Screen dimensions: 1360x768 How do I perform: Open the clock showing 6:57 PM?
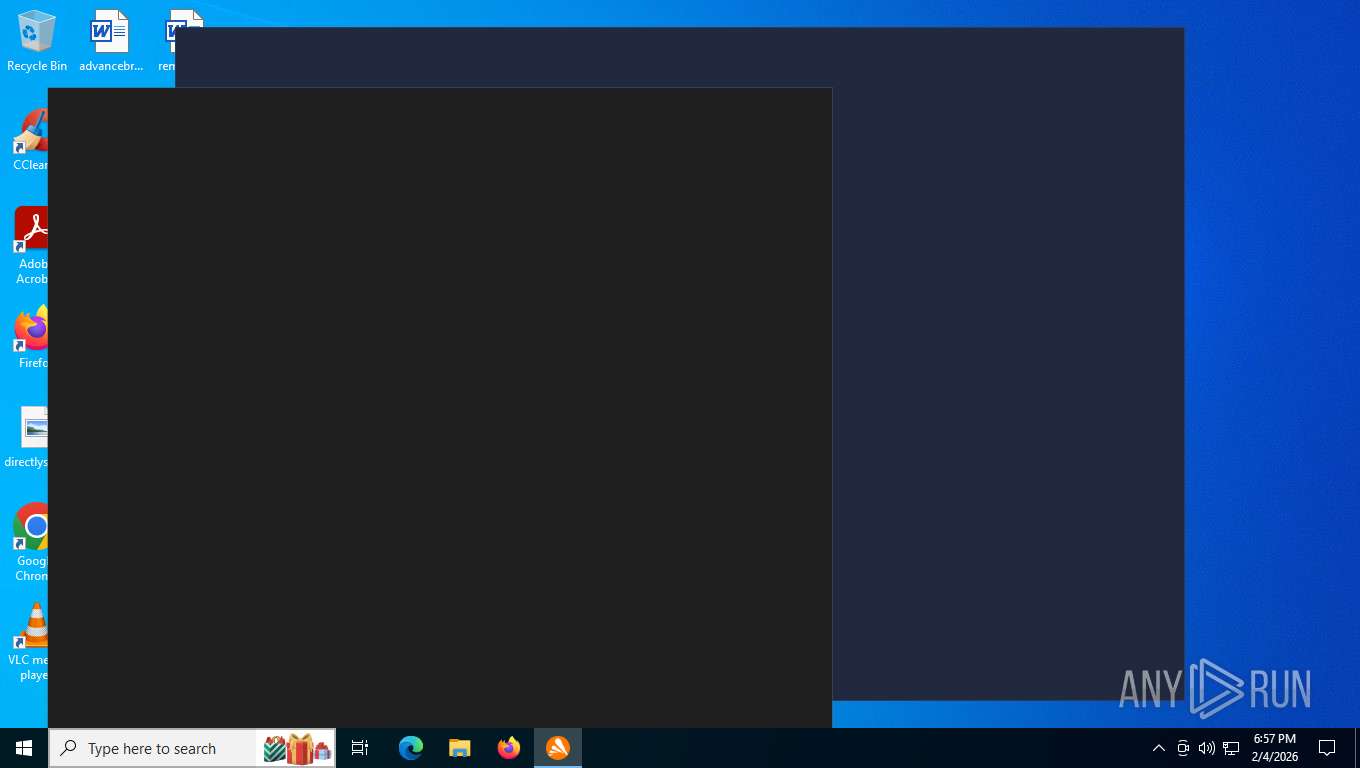click(1275, 748)
